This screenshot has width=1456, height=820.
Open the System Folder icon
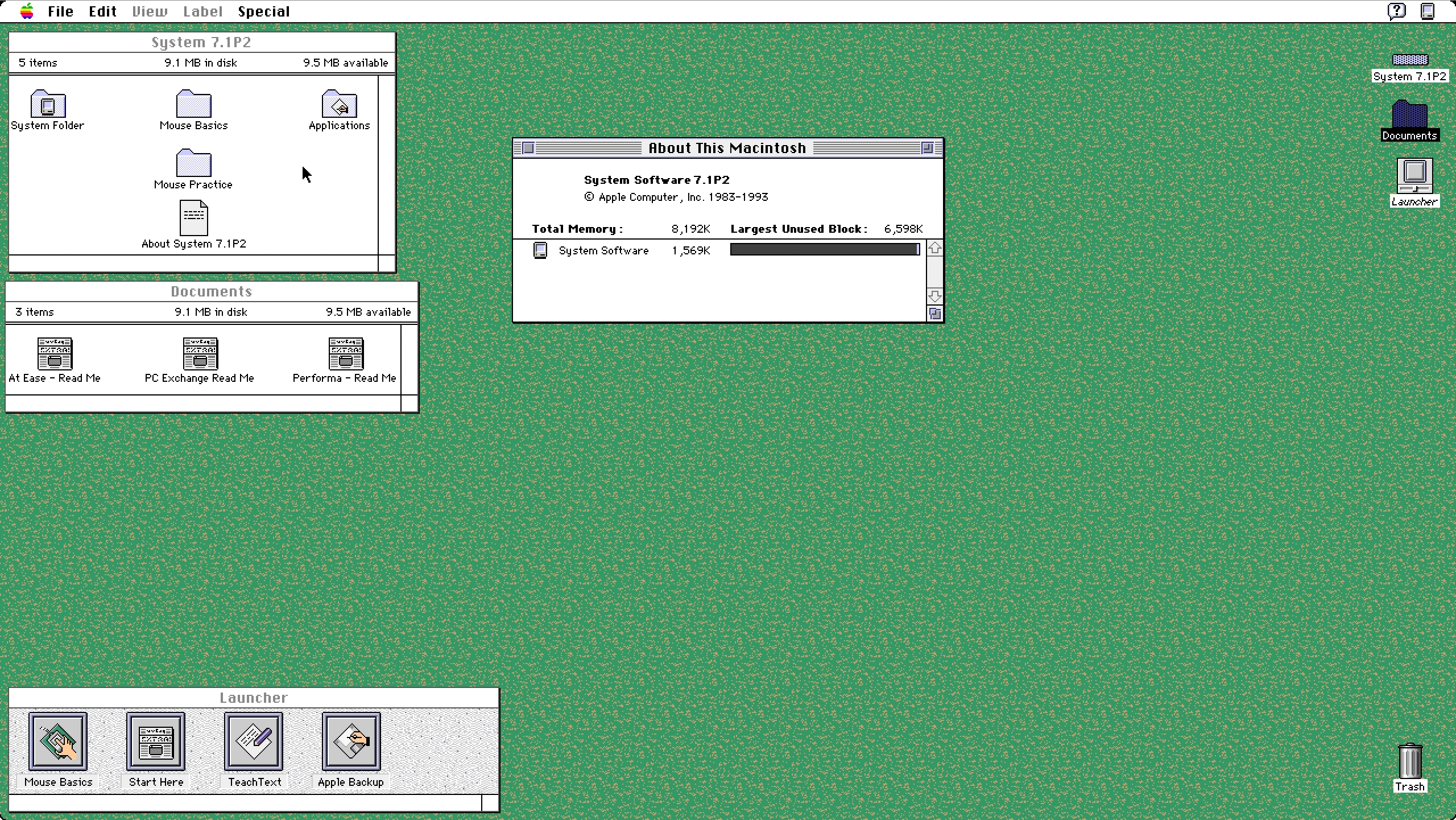pos(48,104)
